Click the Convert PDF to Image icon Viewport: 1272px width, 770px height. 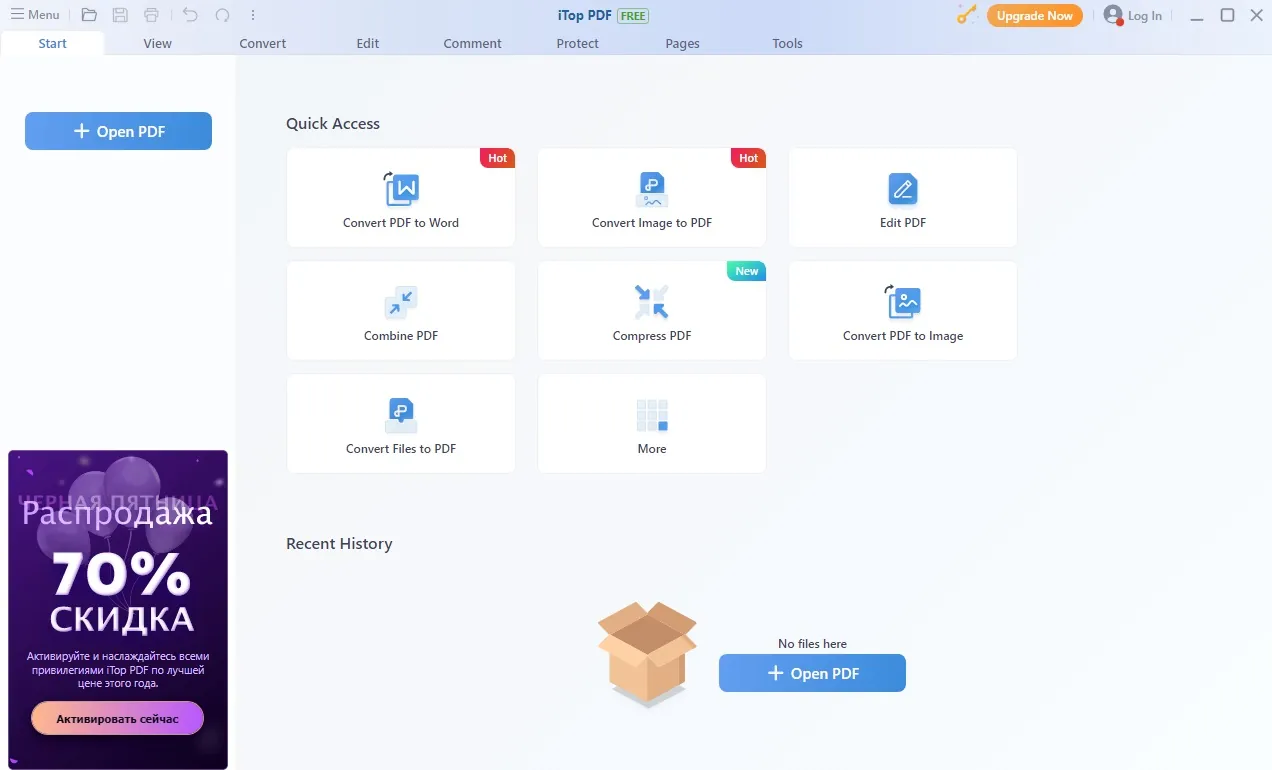coord(903,301)
